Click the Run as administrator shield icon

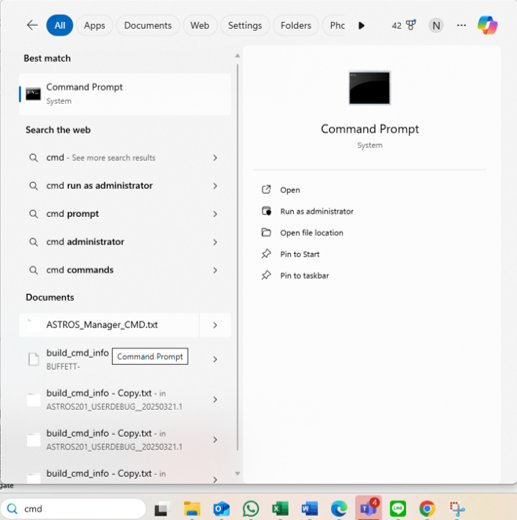click(266, 211)
